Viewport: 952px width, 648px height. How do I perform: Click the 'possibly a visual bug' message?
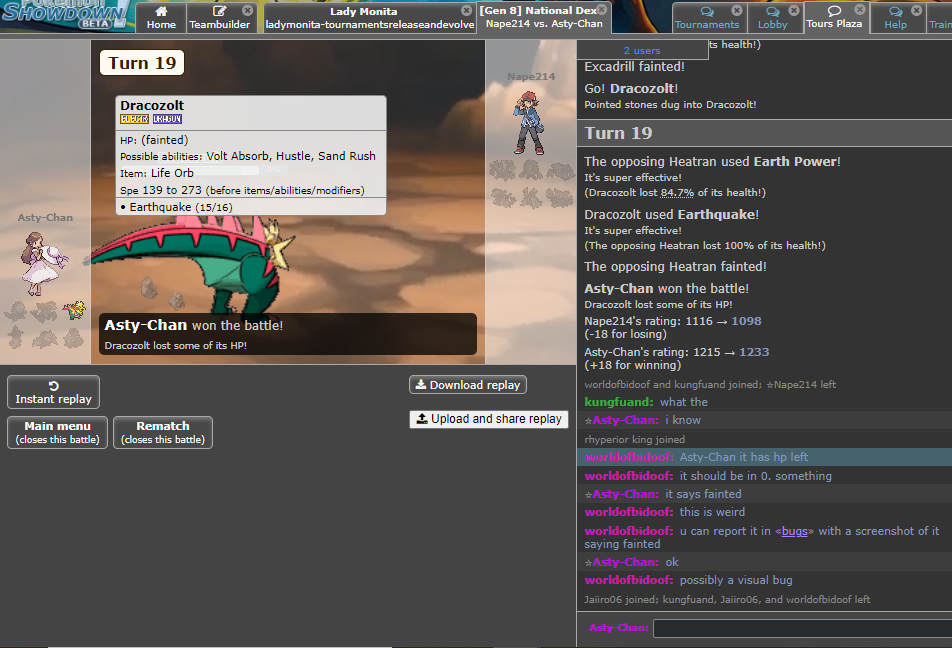click(736, 581)
